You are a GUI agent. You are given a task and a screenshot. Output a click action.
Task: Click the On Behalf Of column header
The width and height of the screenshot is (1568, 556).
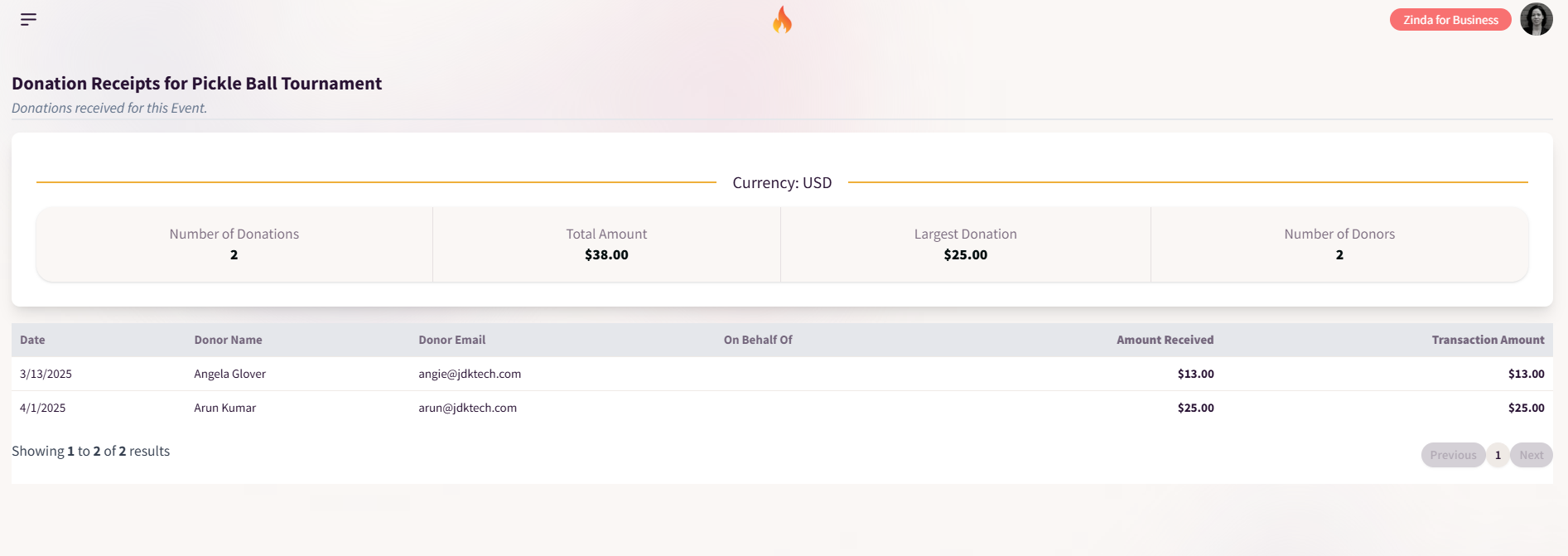coord(758,340)
